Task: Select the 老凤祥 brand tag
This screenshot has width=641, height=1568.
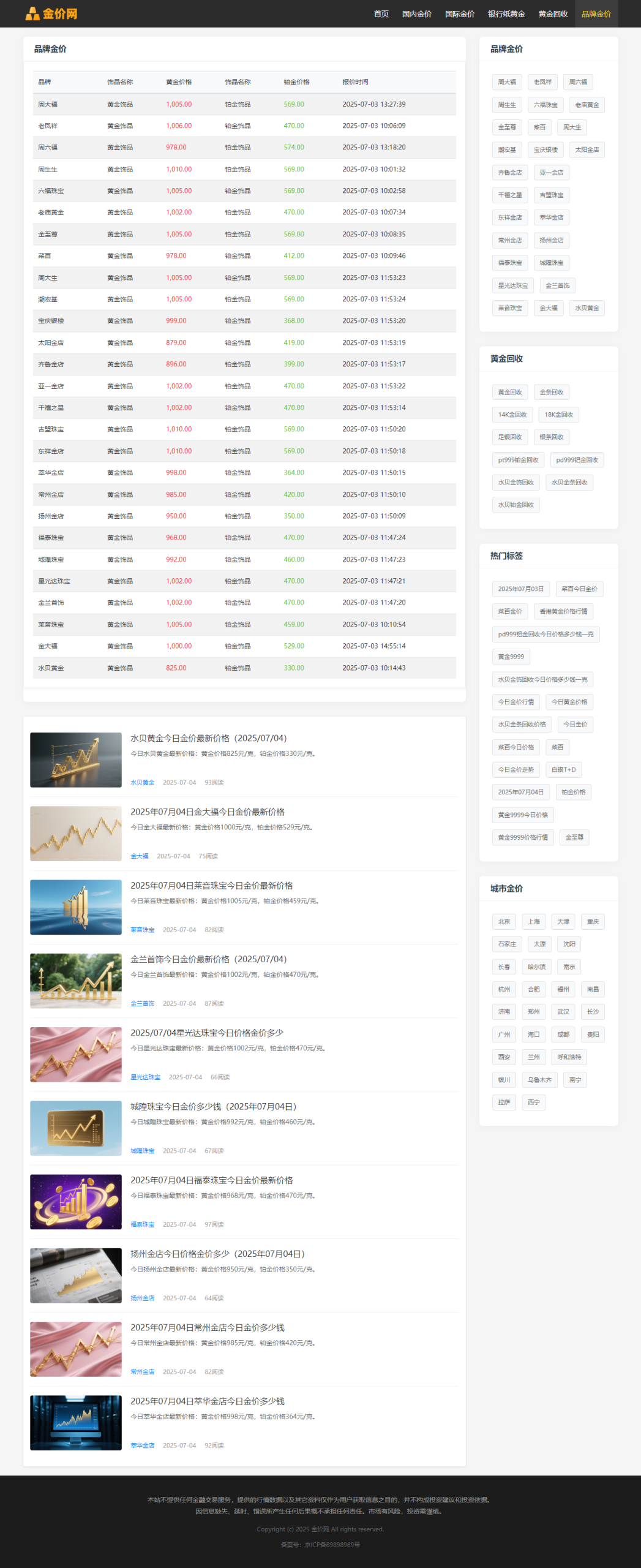Action: (x=542, y=82)
